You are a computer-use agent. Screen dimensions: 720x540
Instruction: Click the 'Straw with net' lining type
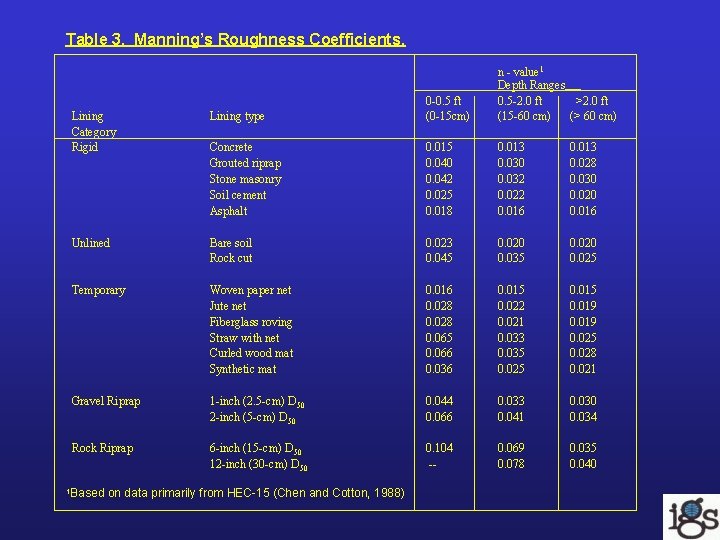coord(244,338)
